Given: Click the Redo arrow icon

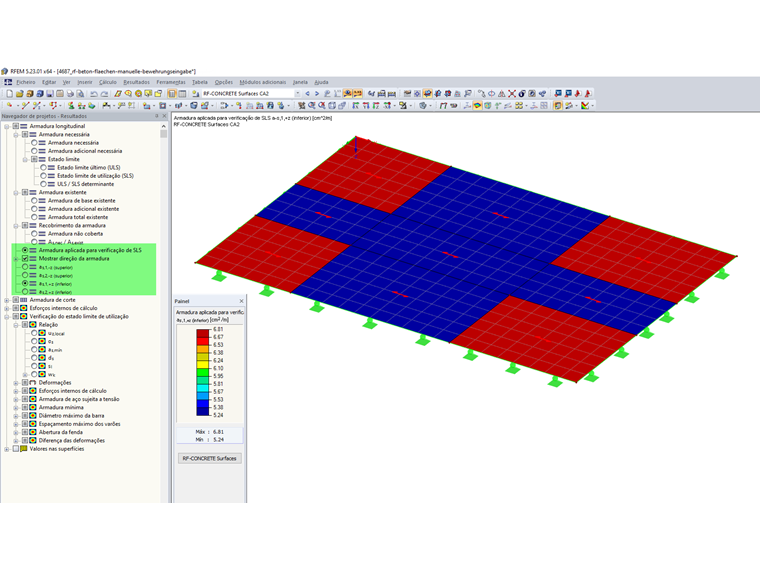Looking at the screenshot, I should pos(104,94).
